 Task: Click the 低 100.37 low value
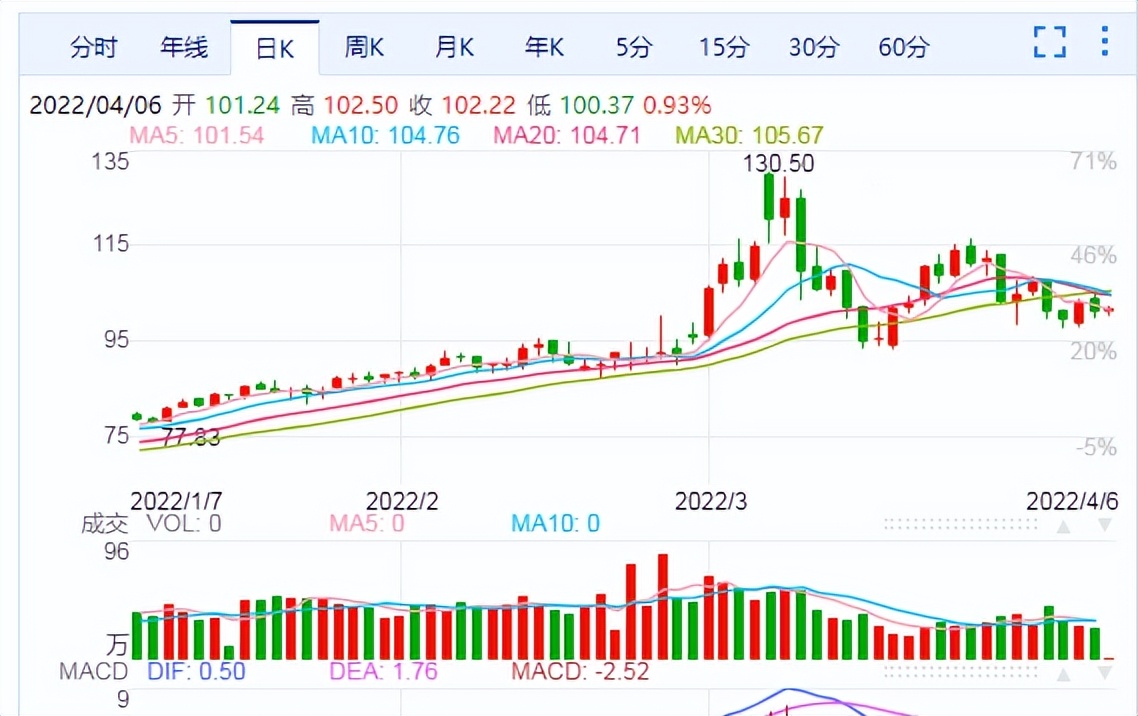pos(580,106)
